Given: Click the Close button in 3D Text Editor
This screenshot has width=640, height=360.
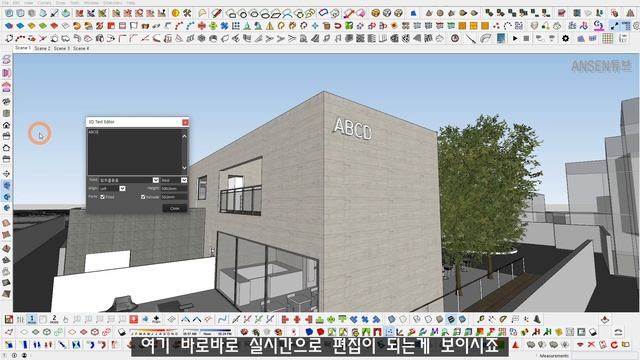Looking at the screenshot, I should tap(175, 208).
